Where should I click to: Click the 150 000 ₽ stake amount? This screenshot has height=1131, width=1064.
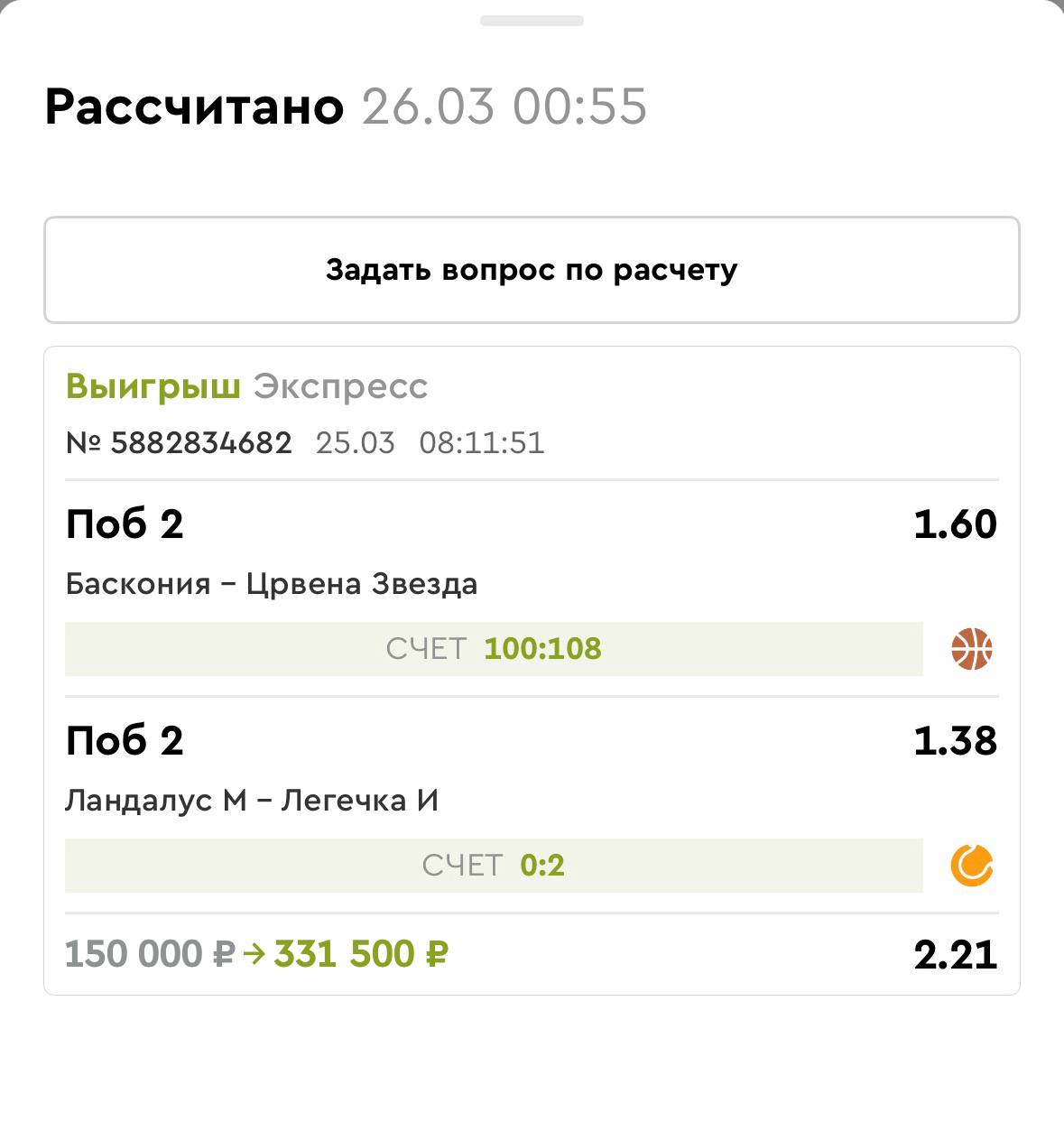tap(150, 954)
